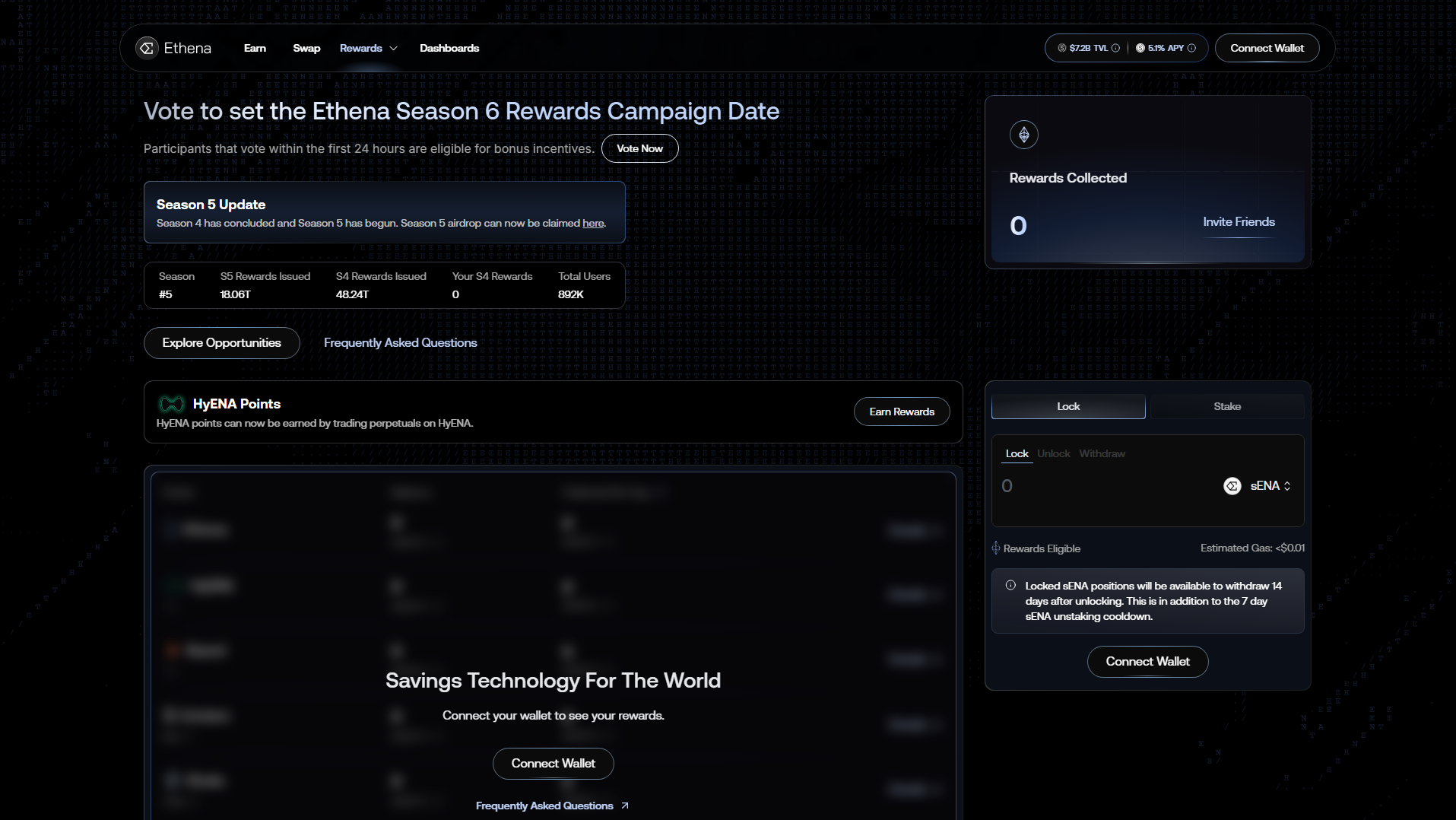Click the HyENA Points logo icon
Viewport: 1456px width, 820px height.
pyautogui.click(x=171, y=404)
